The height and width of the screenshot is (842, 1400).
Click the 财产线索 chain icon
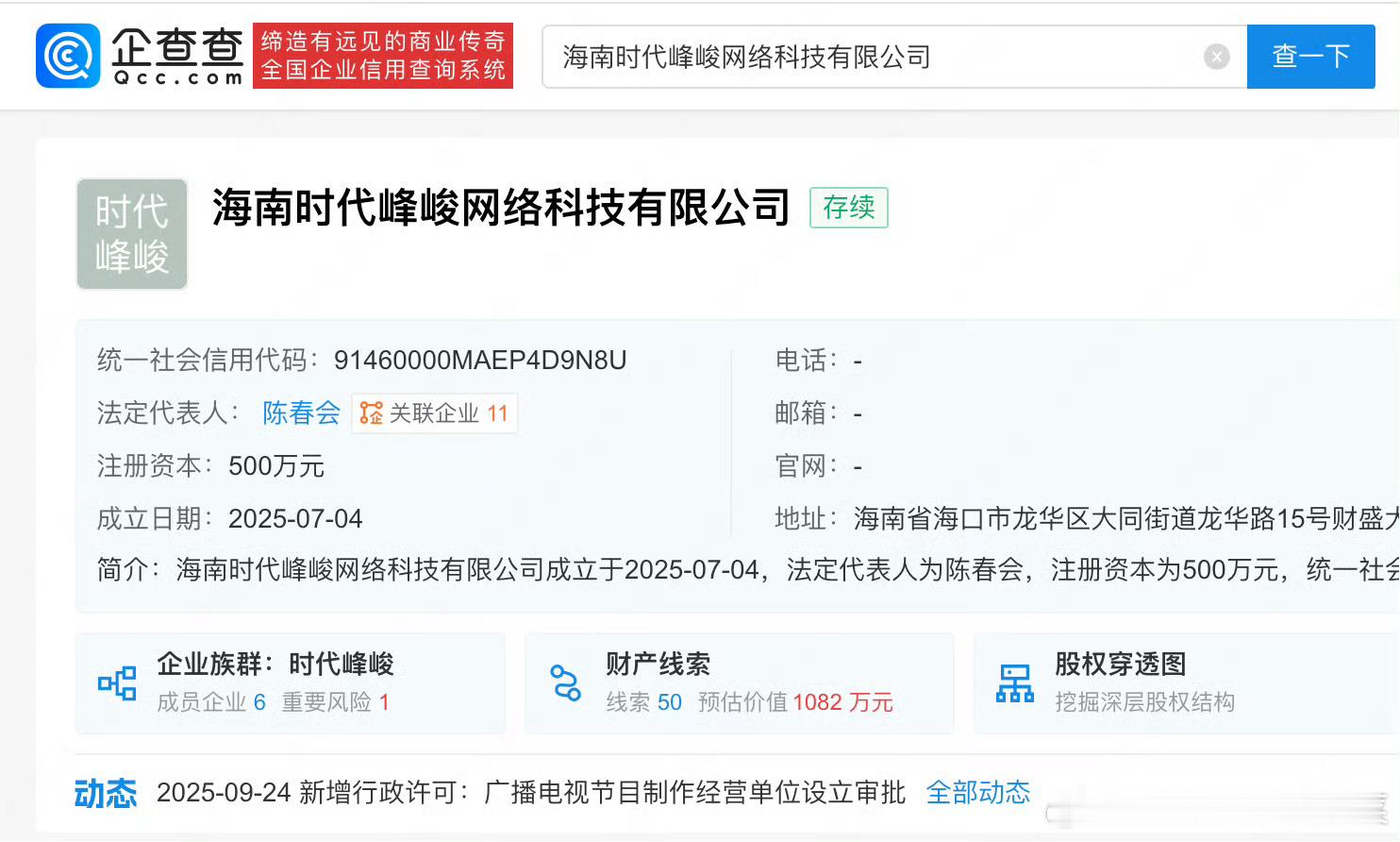pyautogui.click(x=566, y=682)
